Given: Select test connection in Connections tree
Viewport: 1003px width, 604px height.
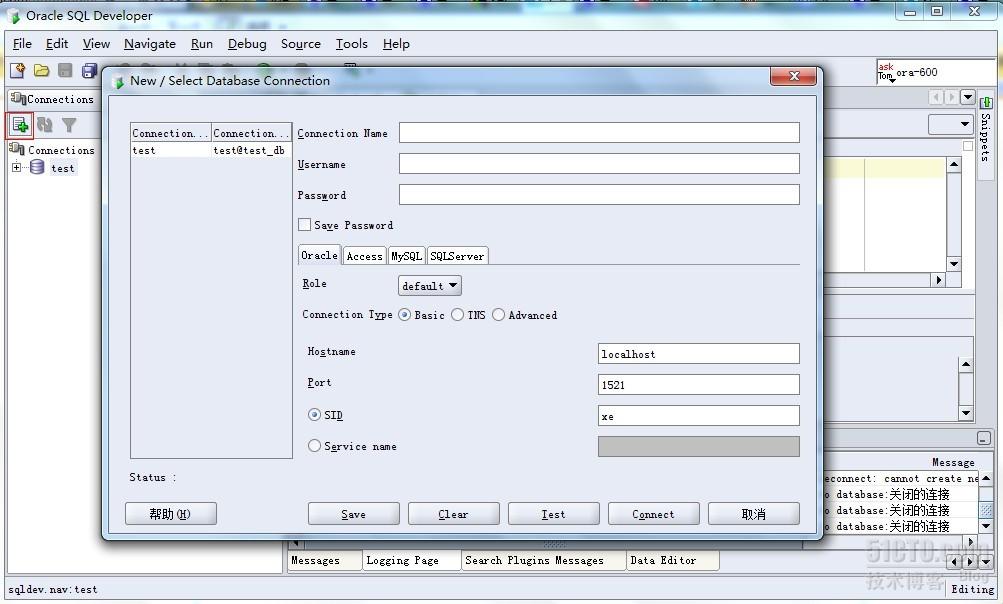Looking at the screenshot, I should 63,168.
